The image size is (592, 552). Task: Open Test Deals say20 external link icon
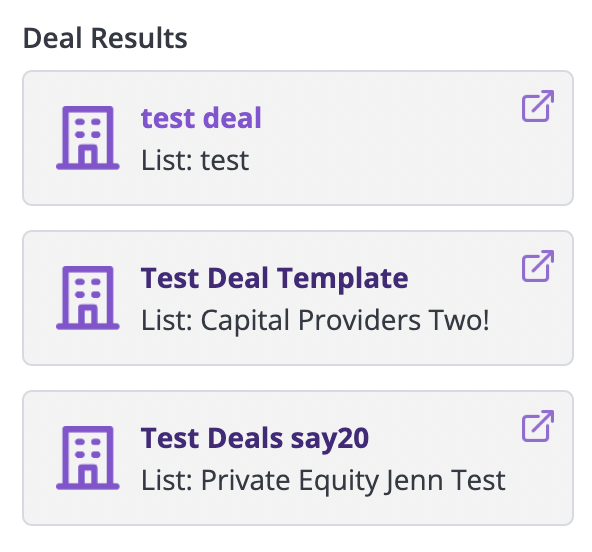(x=538, y=426)
